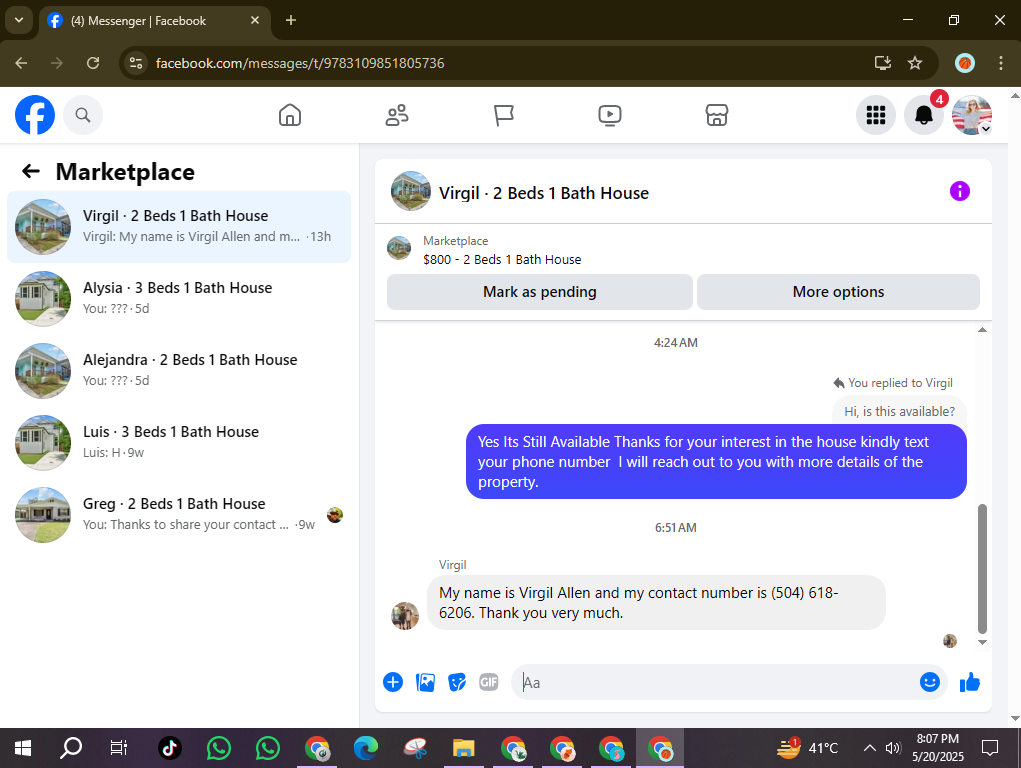Open Luis 3 Beds 1 Bath conversation
The height and width of the screenshot is (768, 1021).
coord(179,443)
